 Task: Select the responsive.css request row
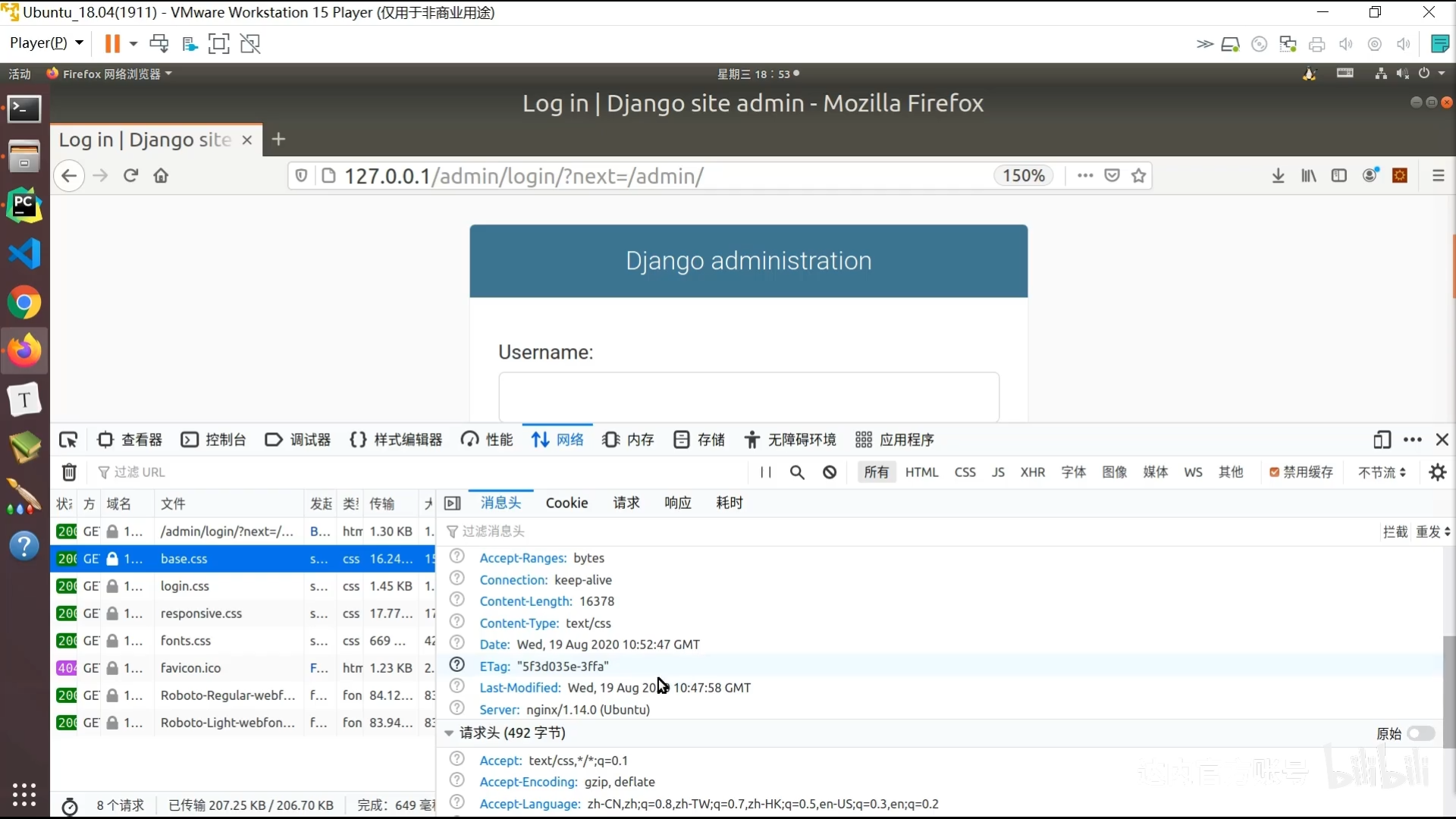(243, 613)
